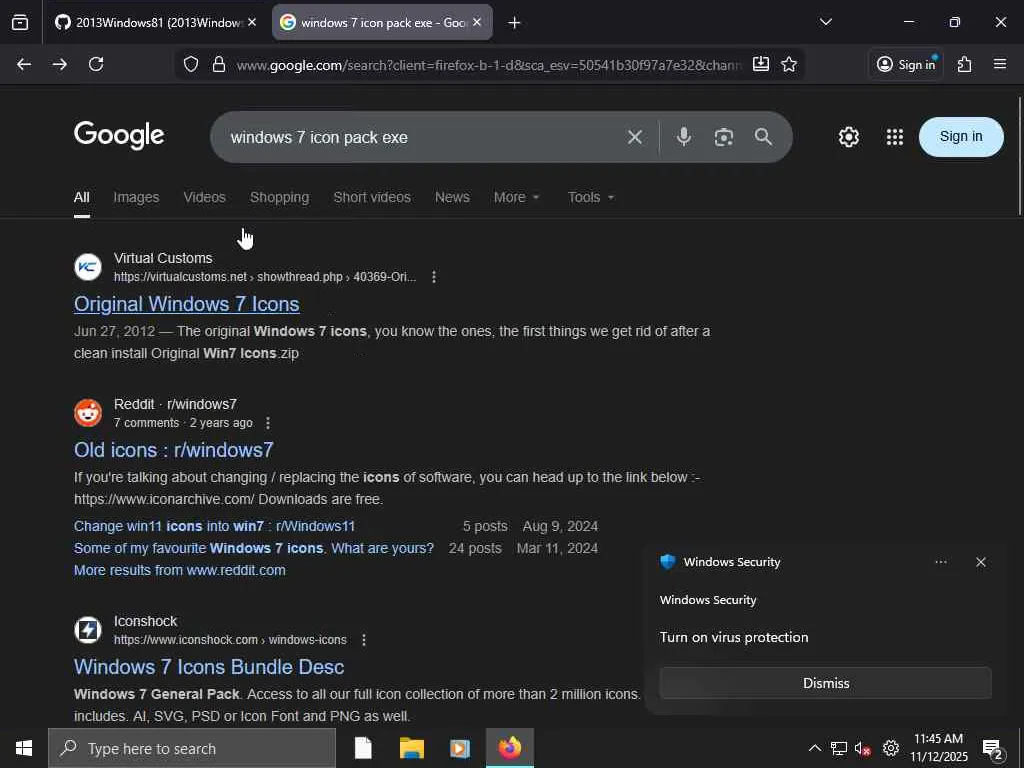Viewport: 1024px width, 768px height.
Task: Click the Reddit favicon in results
Action: click(x=88, y=413)
